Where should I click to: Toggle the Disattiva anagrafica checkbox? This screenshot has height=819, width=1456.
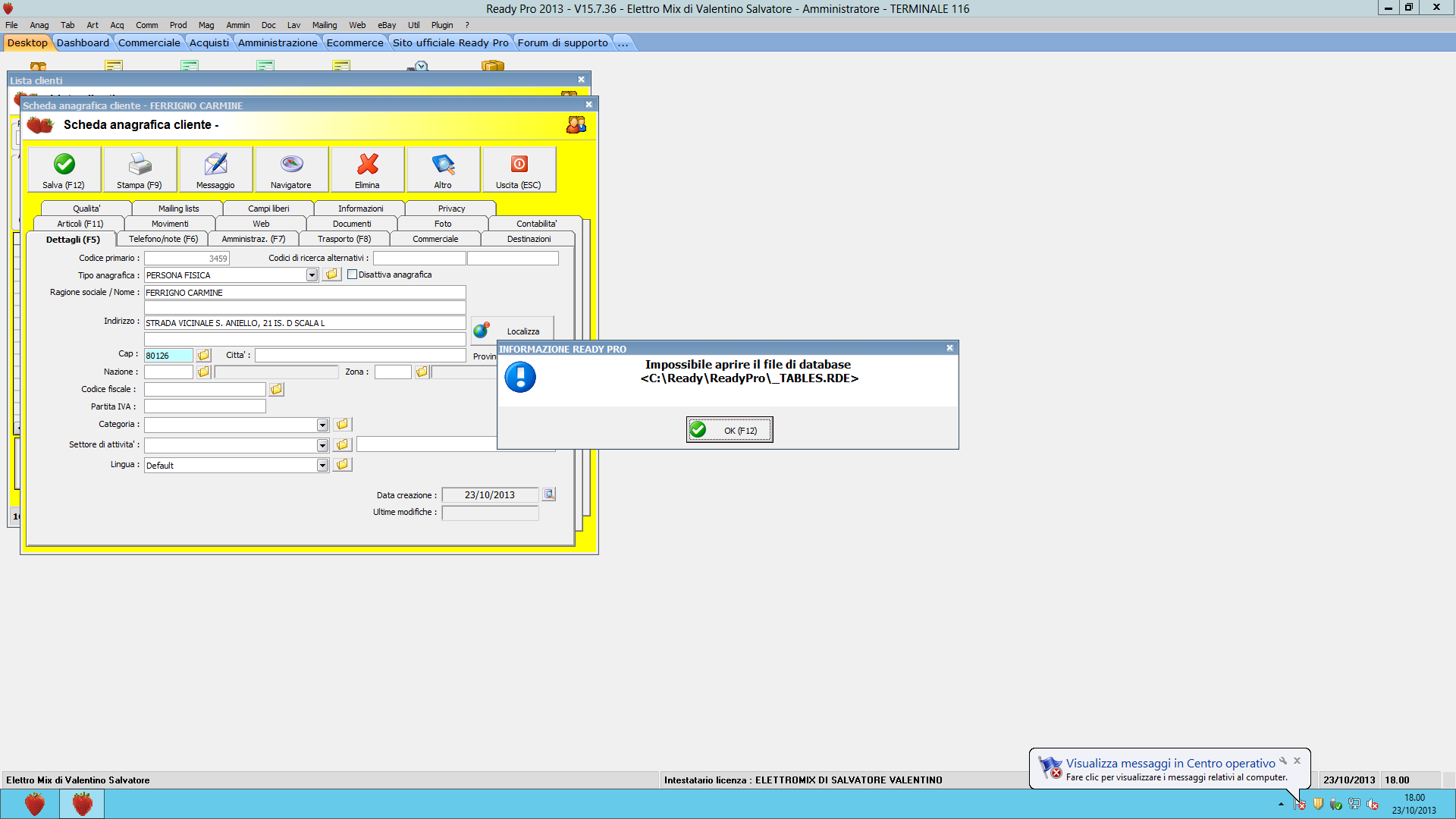click(x=352, y=275)
